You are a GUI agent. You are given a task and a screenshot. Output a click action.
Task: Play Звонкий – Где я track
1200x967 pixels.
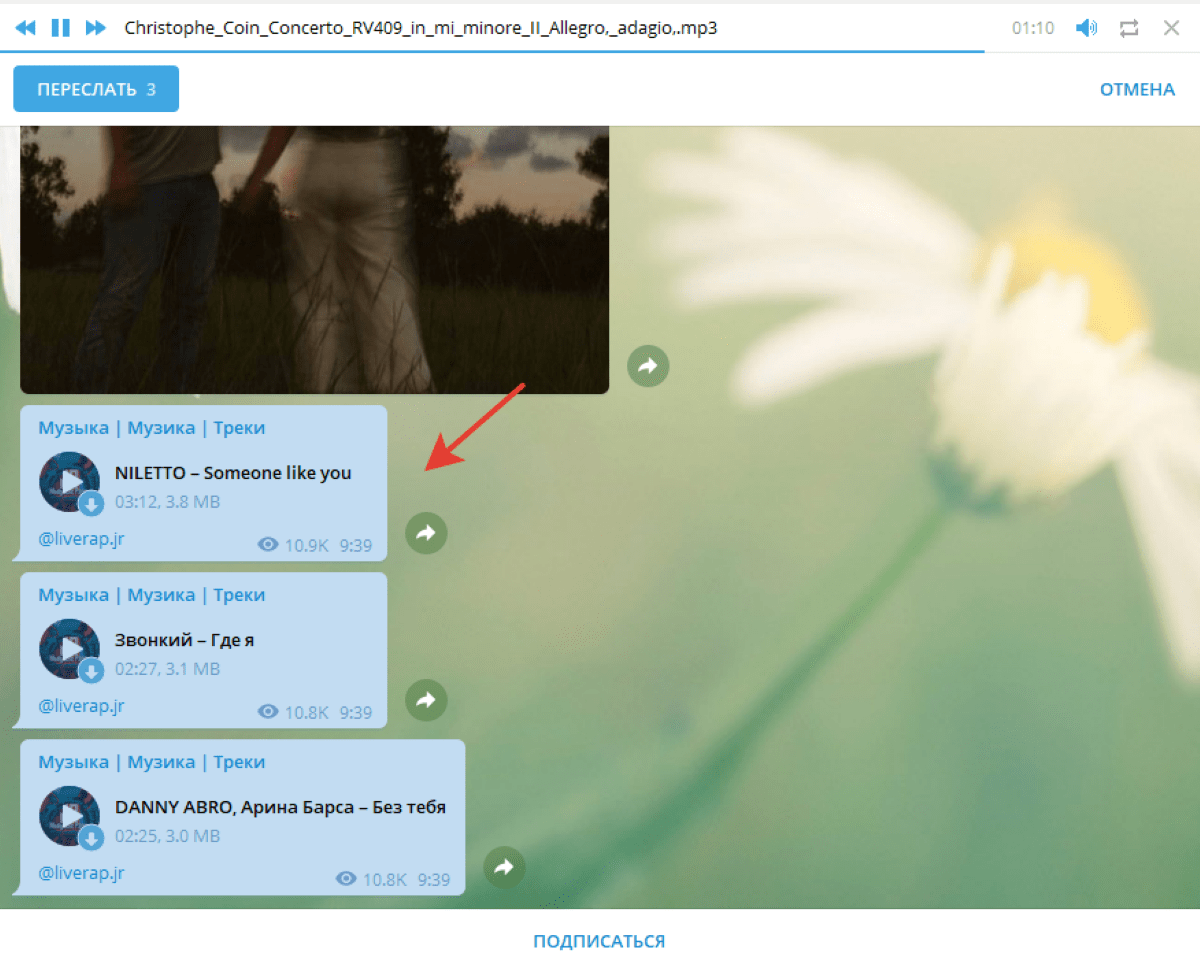point(69,649)
